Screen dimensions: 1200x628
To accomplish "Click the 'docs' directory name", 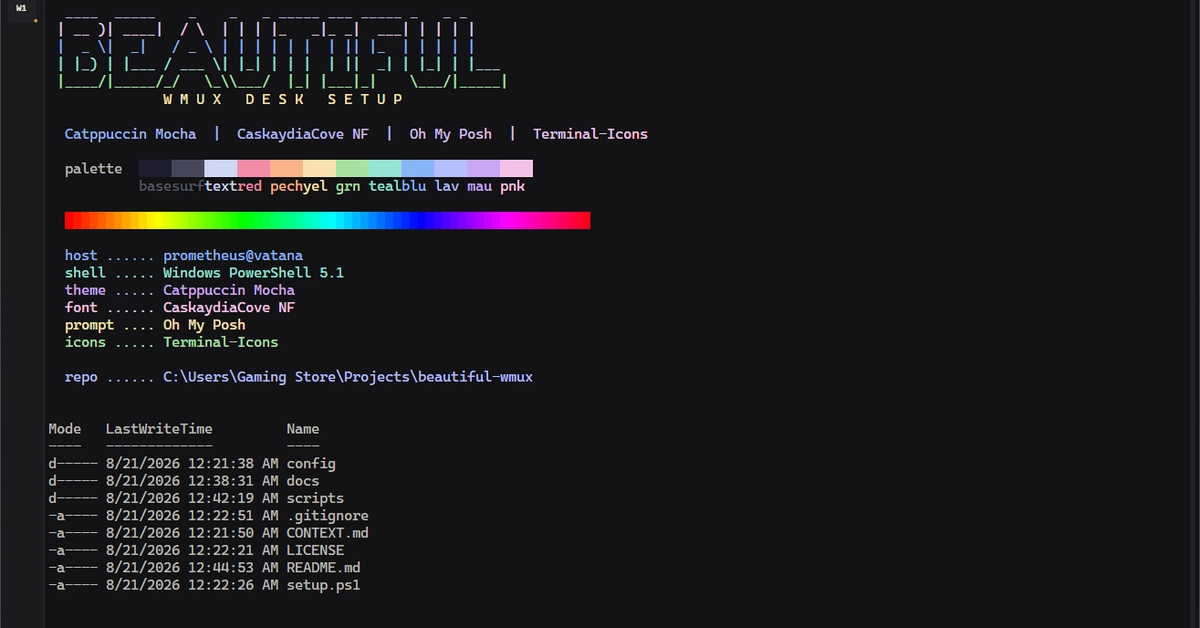I will (303, 481).
